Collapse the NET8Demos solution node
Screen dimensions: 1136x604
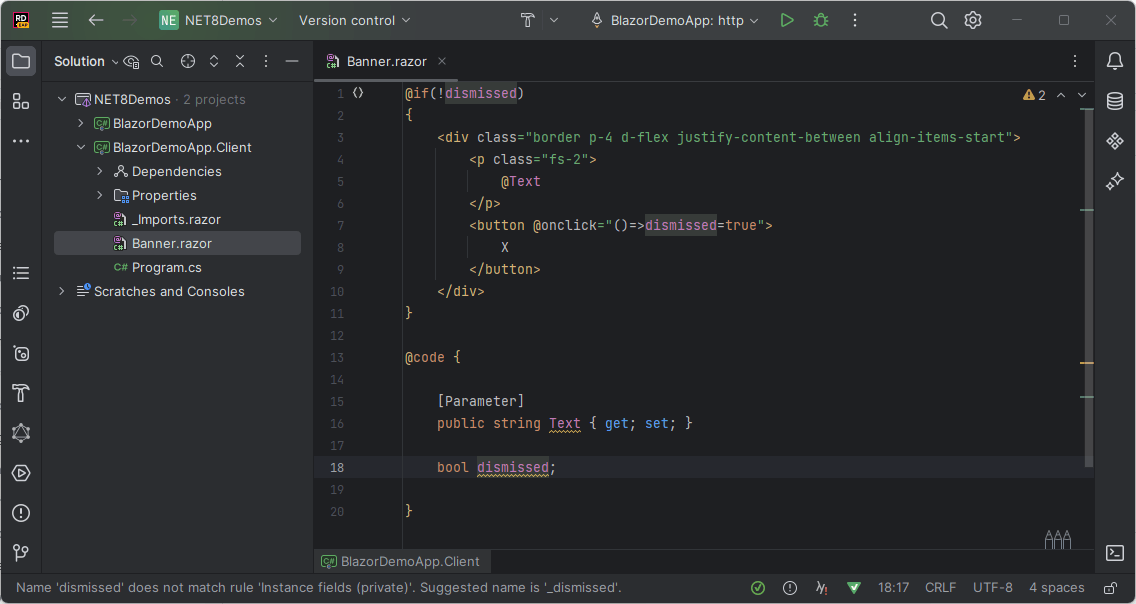pyautogui.click(x=62, y=99)
